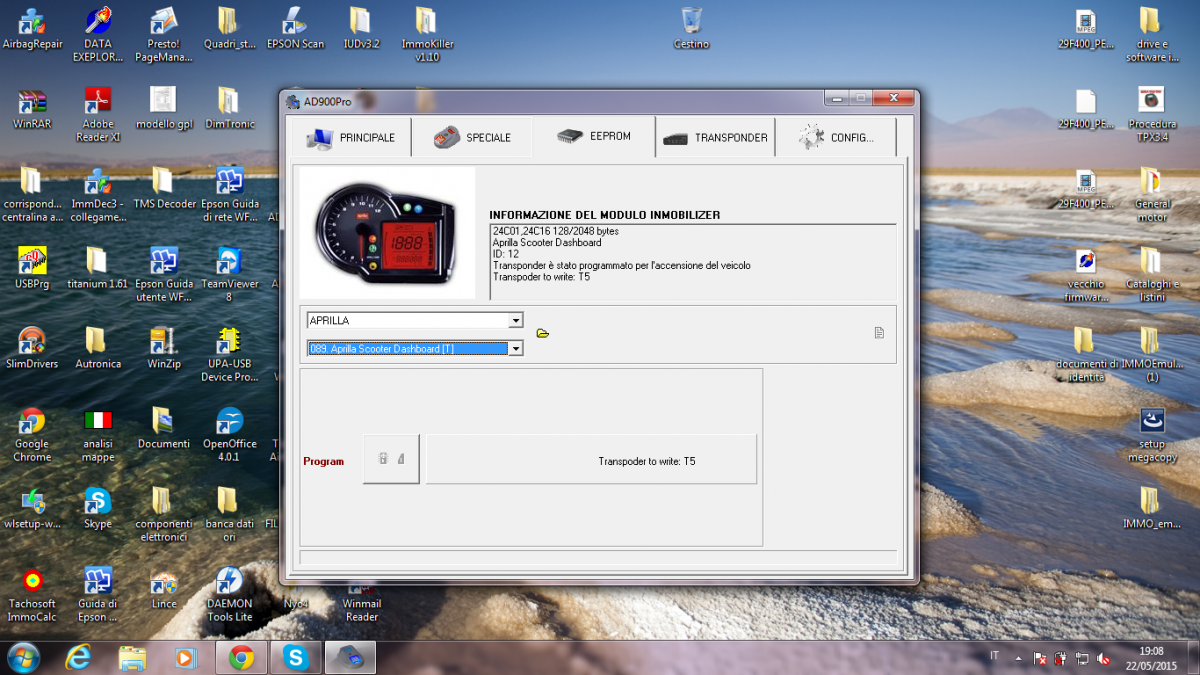
Task: Open DATA EXPLORER desktop shortcut
Action: [x=98, y=34]
